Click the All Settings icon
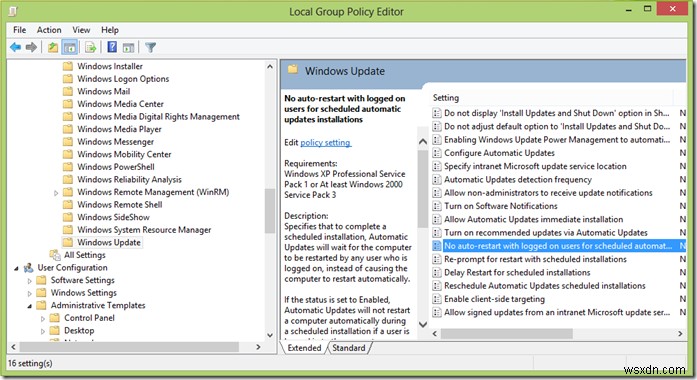The height and width of the screenshot is (380, 697). pos(55,255)
